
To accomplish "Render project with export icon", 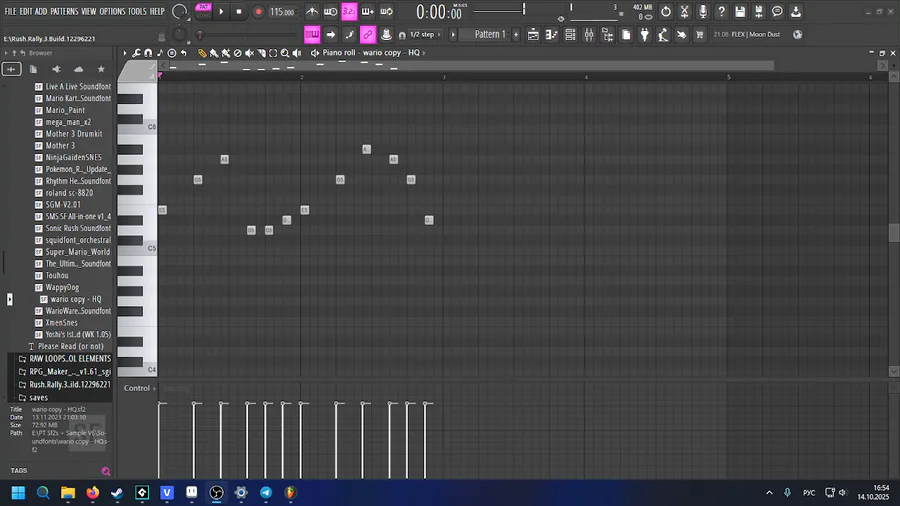I will point(758,11).
